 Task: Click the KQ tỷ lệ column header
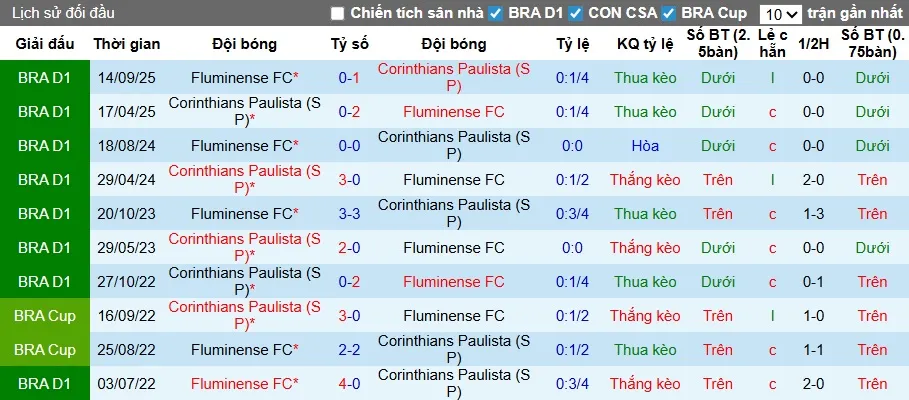click(x=645, y=44)
